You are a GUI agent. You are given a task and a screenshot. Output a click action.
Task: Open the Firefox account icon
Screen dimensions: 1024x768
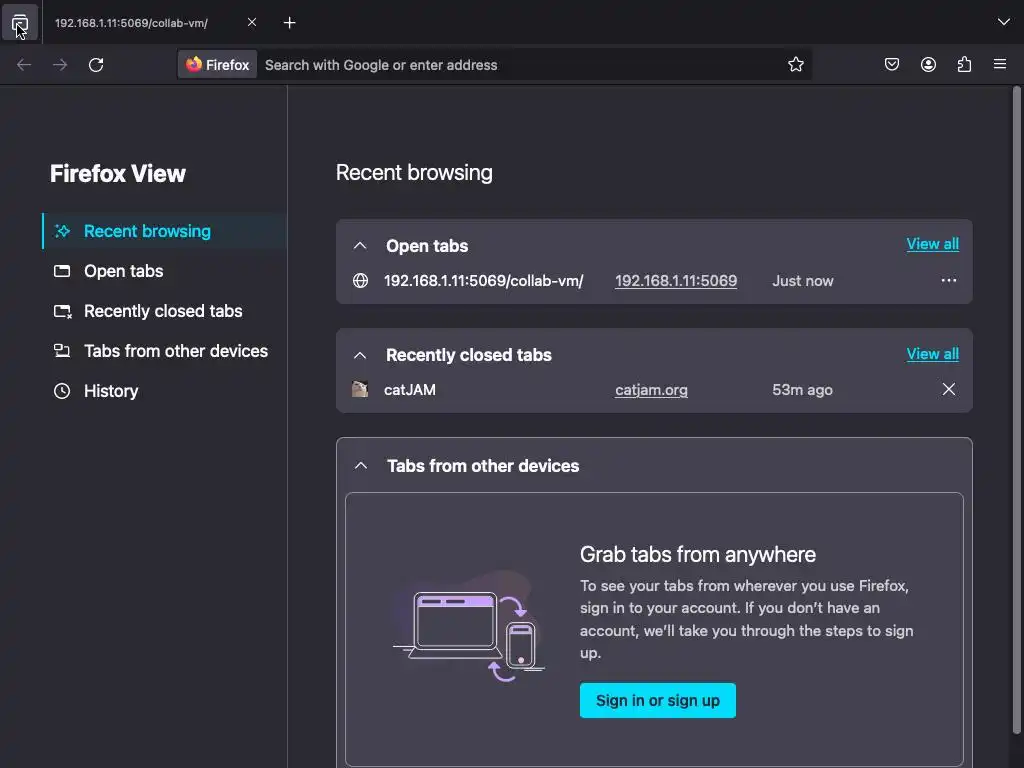928,64
